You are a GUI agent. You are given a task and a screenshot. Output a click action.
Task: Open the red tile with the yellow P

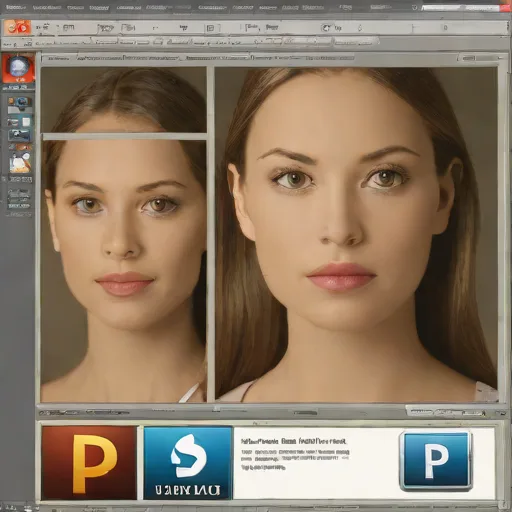89,463
